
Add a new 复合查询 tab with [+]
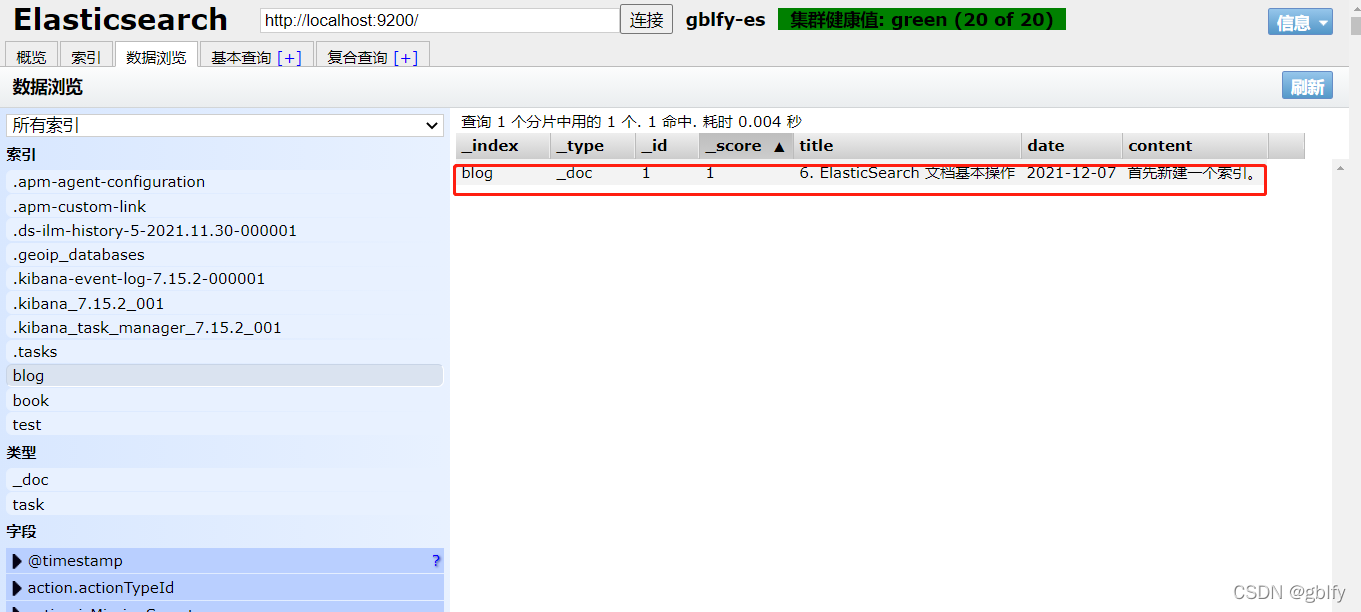tap(406, 58)
